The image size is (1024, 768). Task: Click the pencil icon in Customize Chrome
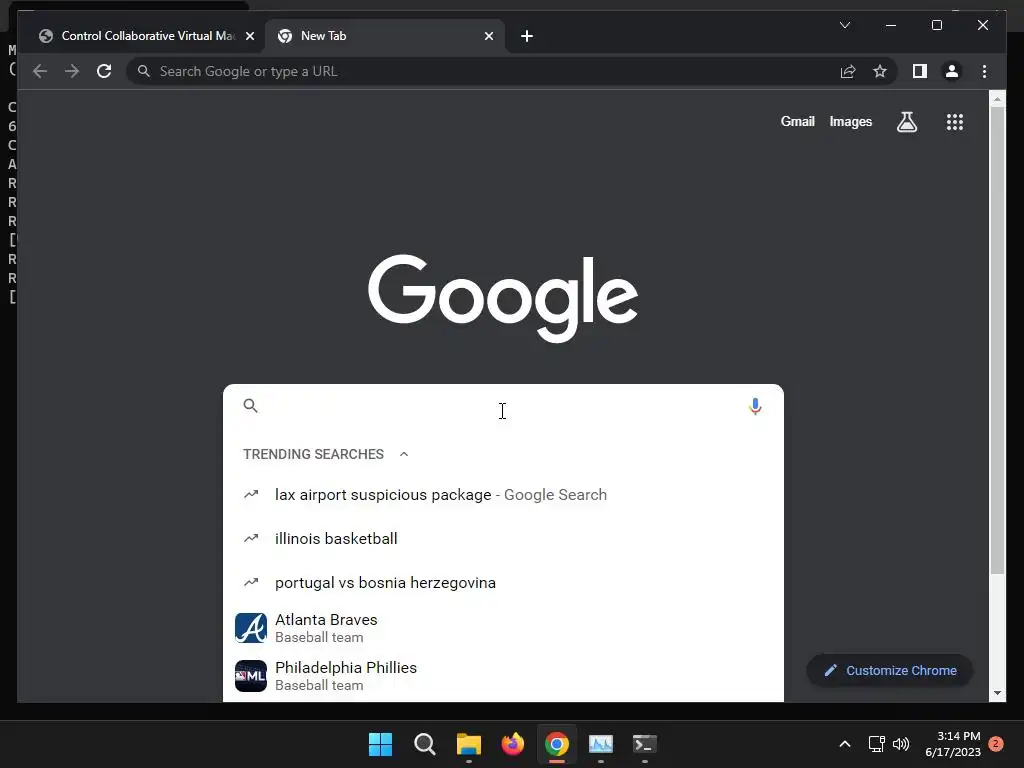(x=831, y=671)
